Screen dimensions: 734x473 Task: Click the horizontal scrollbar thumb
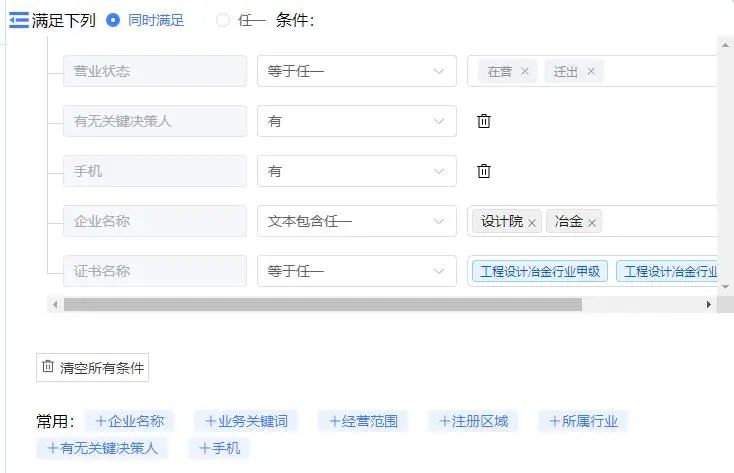click(323, 304)
